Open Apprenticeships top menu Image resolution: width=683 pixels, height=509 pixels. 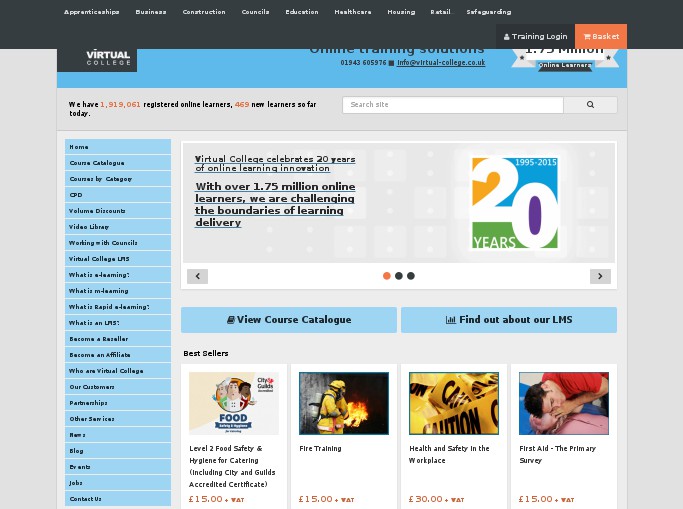[91, 12]
